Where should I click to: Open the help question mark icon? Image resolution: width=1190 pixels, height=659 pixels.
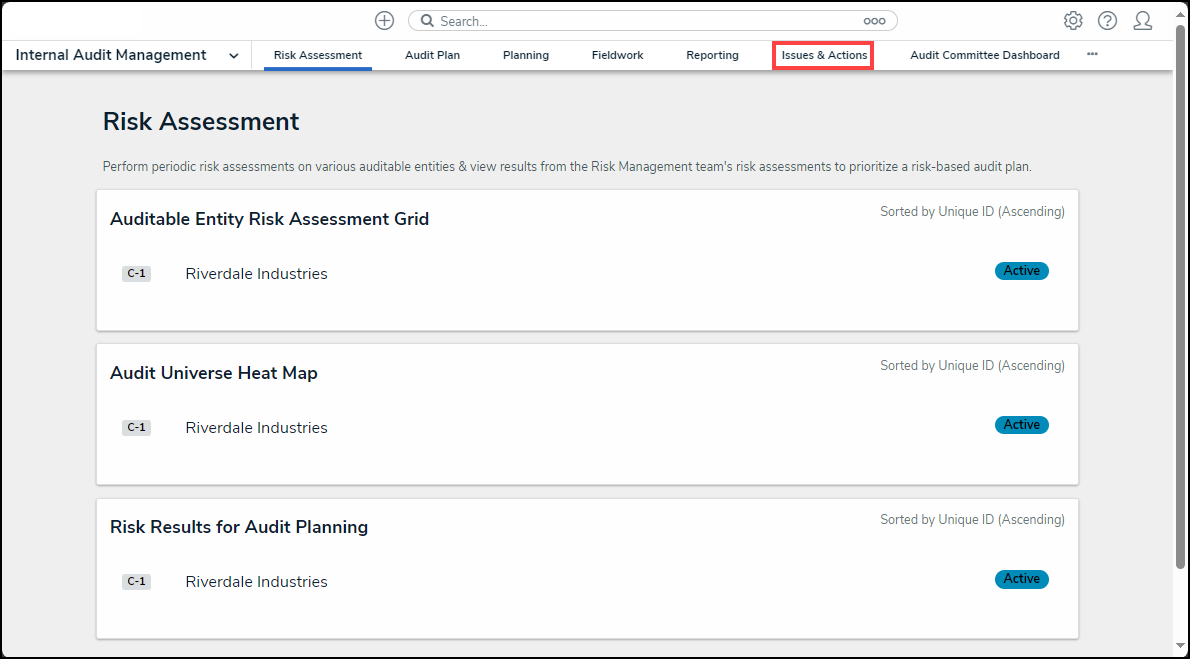tap(1107, 21)
